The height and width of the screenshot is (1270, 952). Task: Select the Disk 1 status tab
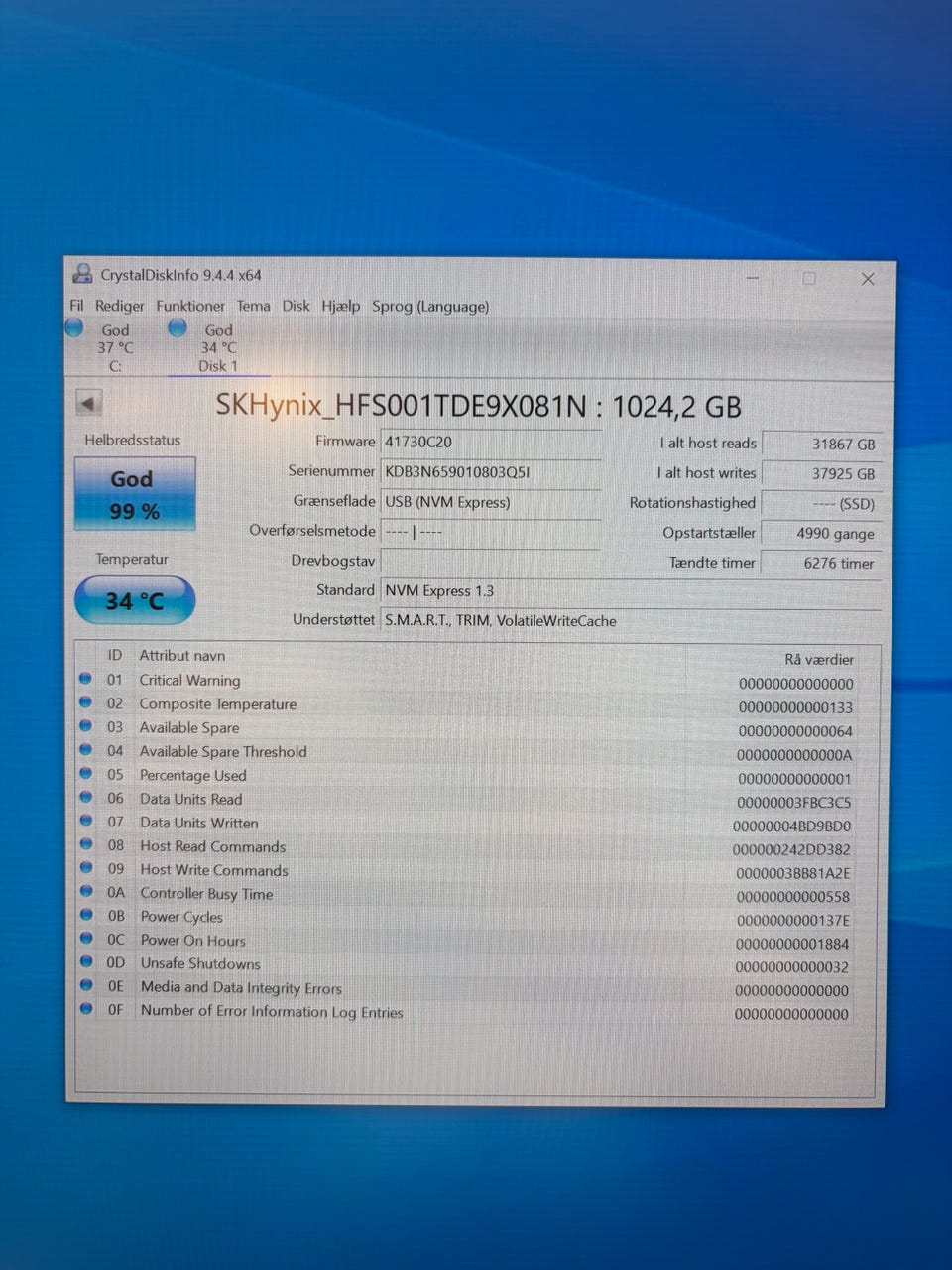[x=218, y=347]
